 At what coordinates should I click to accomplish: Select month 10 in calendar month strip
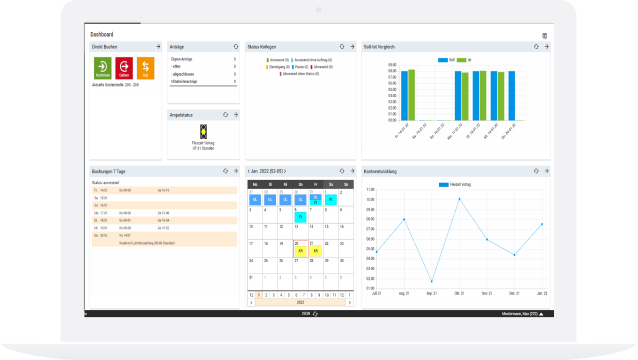pos(327,295)
